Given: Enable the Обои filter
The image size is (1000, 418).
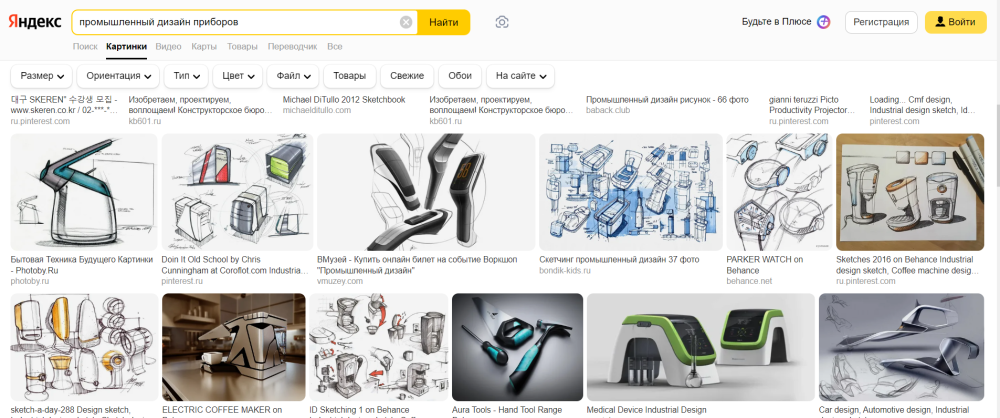Looking at the screenshot, I should click(x=460, y=76).
